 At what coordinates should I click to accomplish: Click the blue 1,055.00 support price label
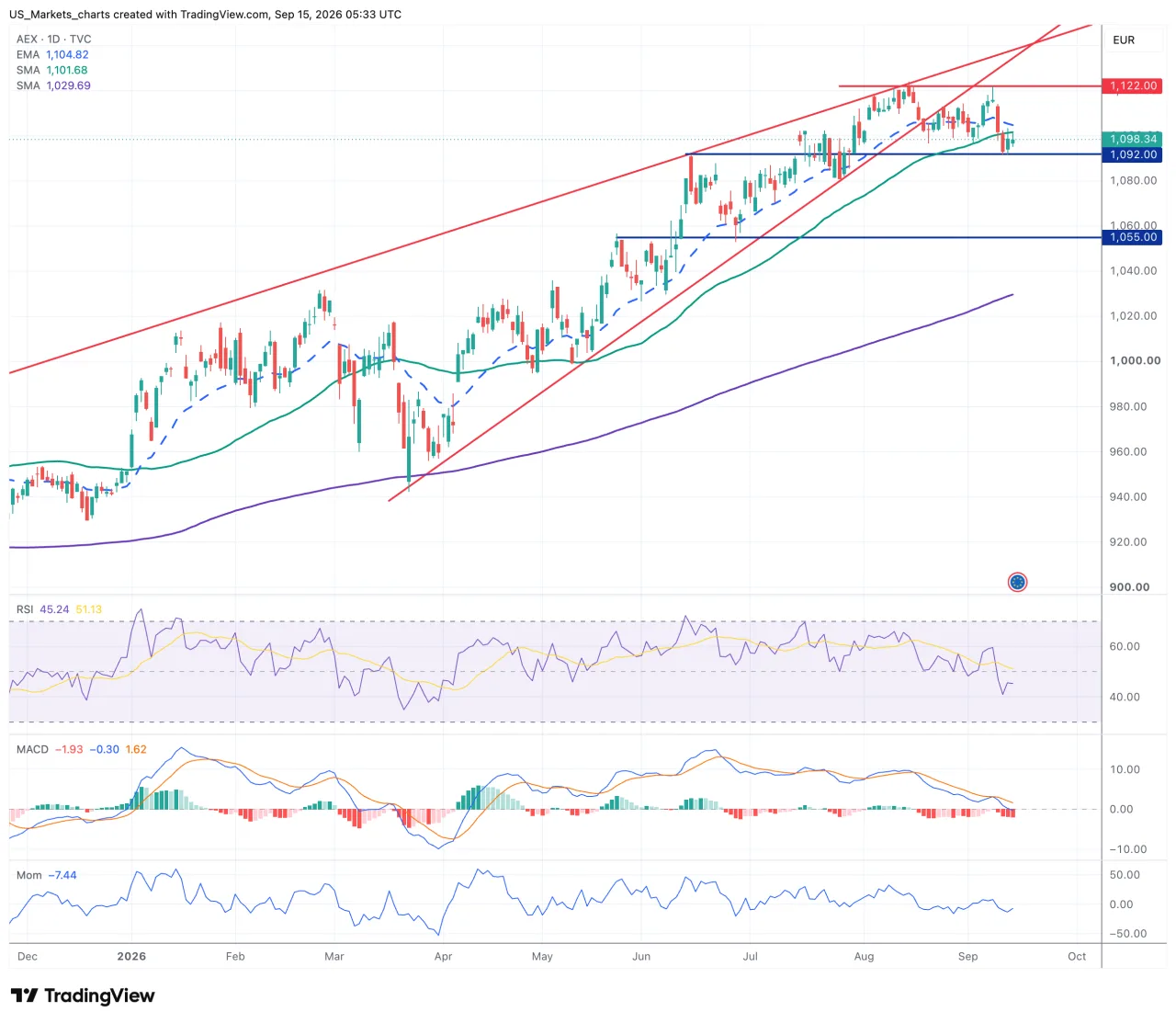1133,237
